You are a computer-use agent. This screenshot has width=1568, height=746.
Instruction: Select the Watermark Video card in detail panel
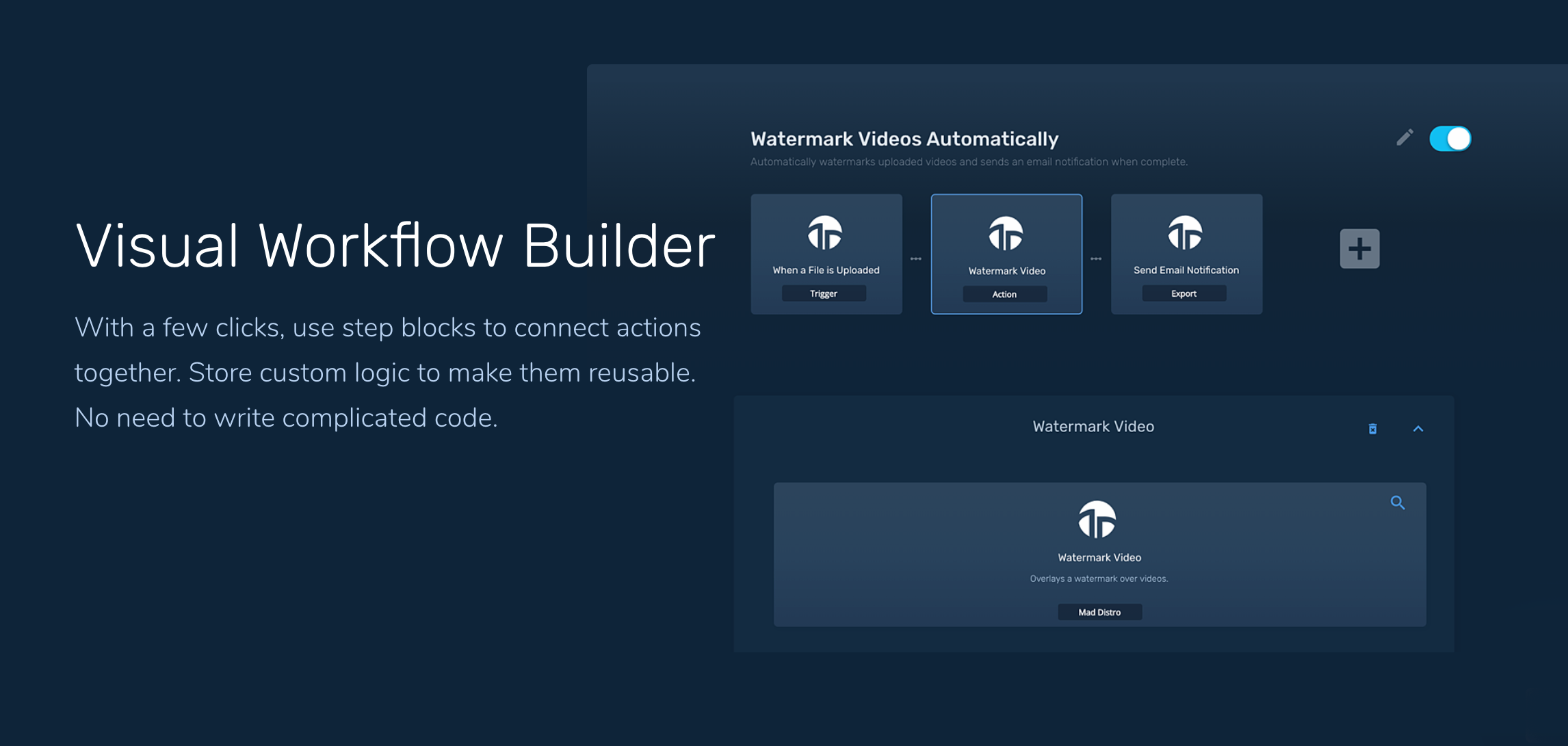pyautogui.click(x=1099, y=554)
